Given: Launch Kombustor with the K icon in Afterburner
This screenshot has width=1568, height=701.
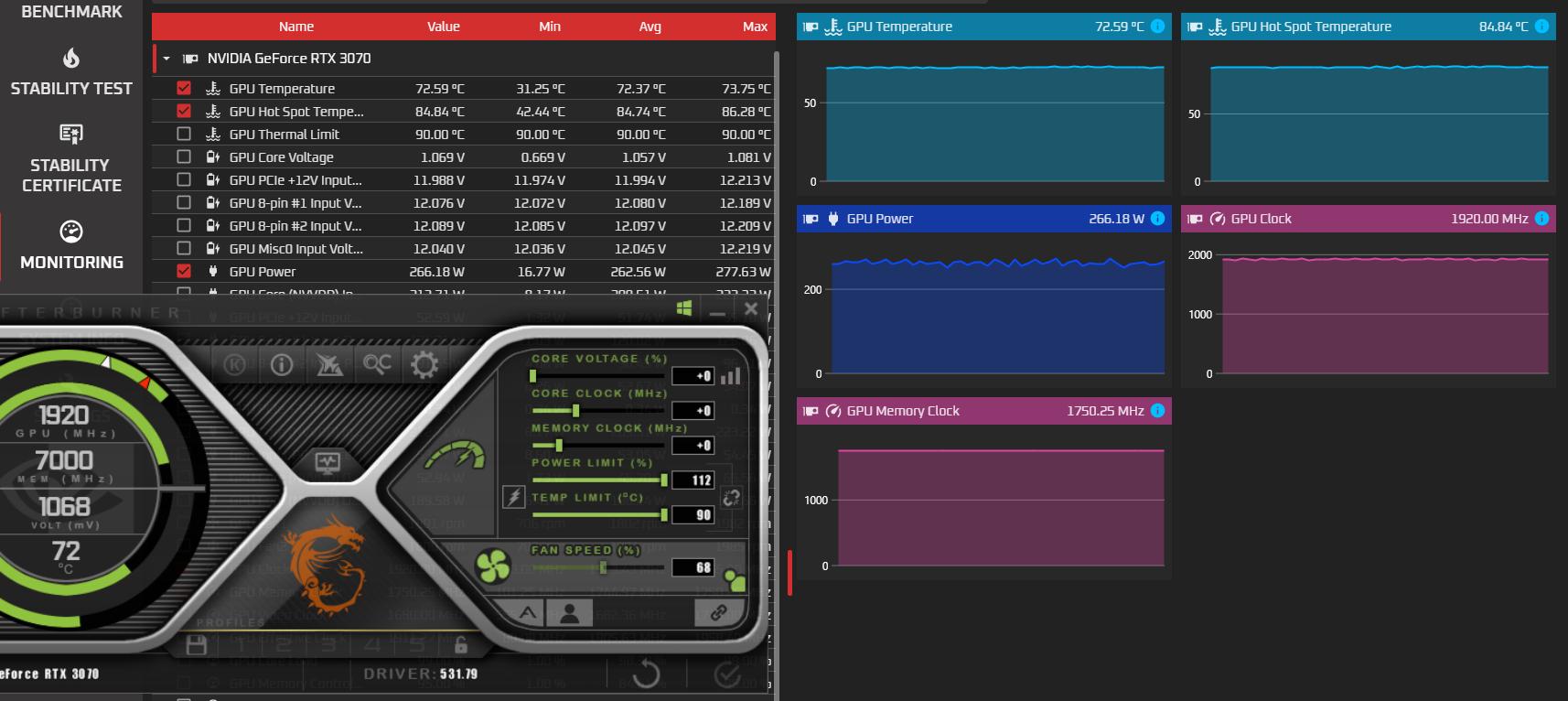Looking at the screenshot, I should pyautogui.click(x=234, y=365).
